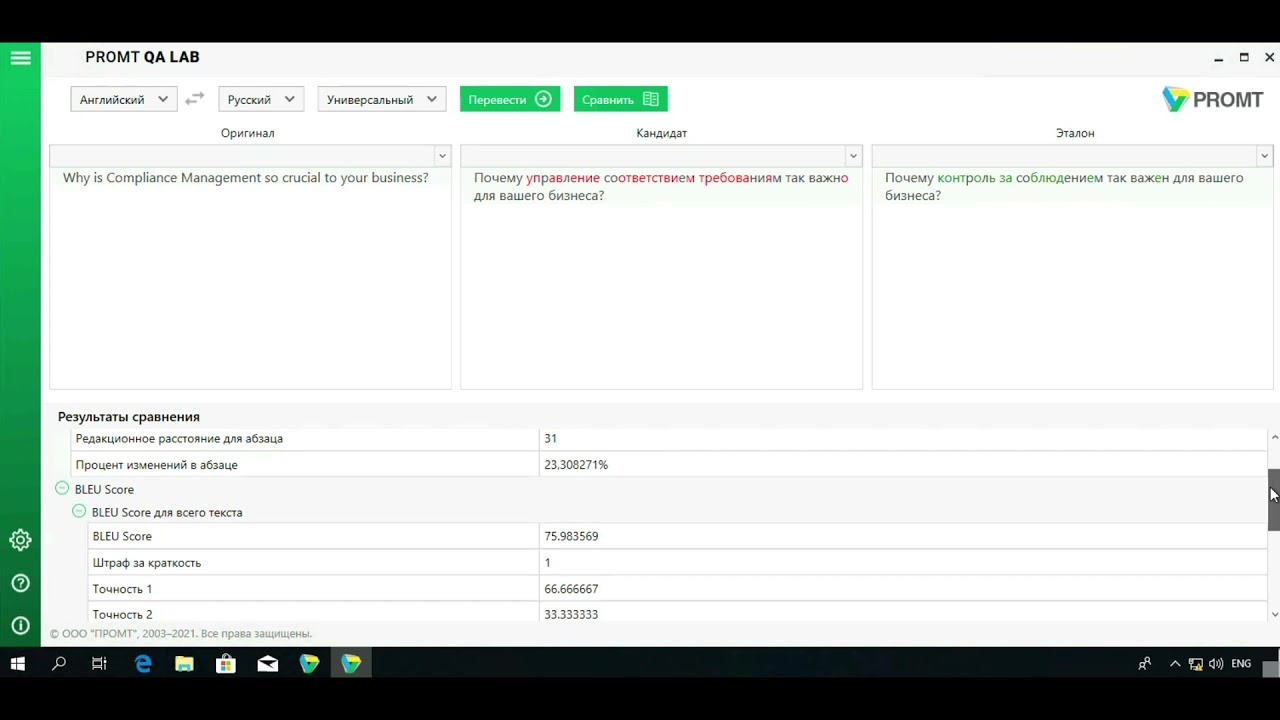Screen dimensions: 1280x720
Task: Open the info icon in the sidebar
Action: [x=20, y=626]
